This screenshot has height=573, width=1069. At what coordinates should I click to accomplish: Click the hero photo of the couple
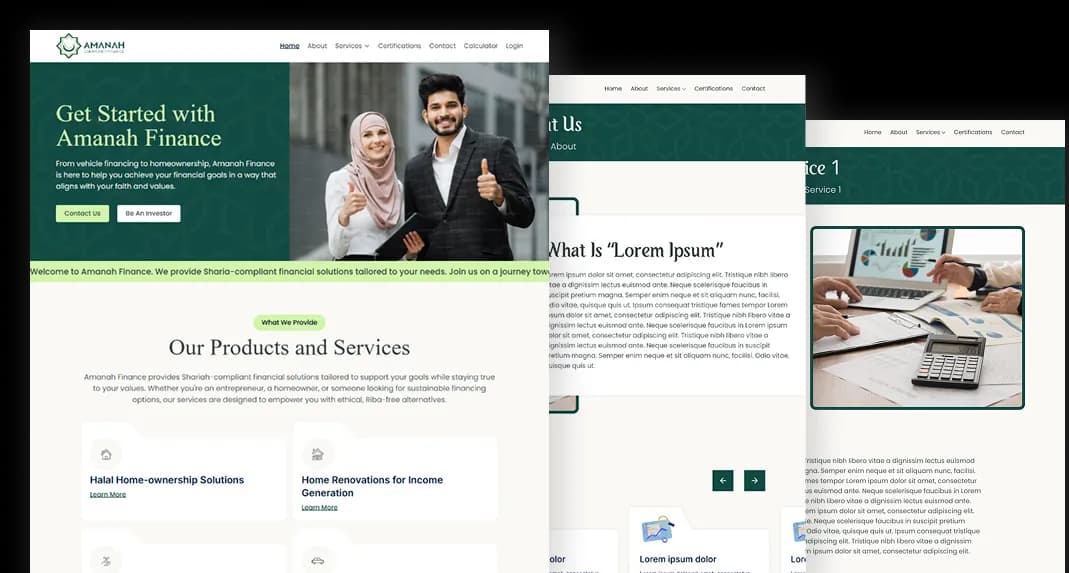tap(419, 162)
